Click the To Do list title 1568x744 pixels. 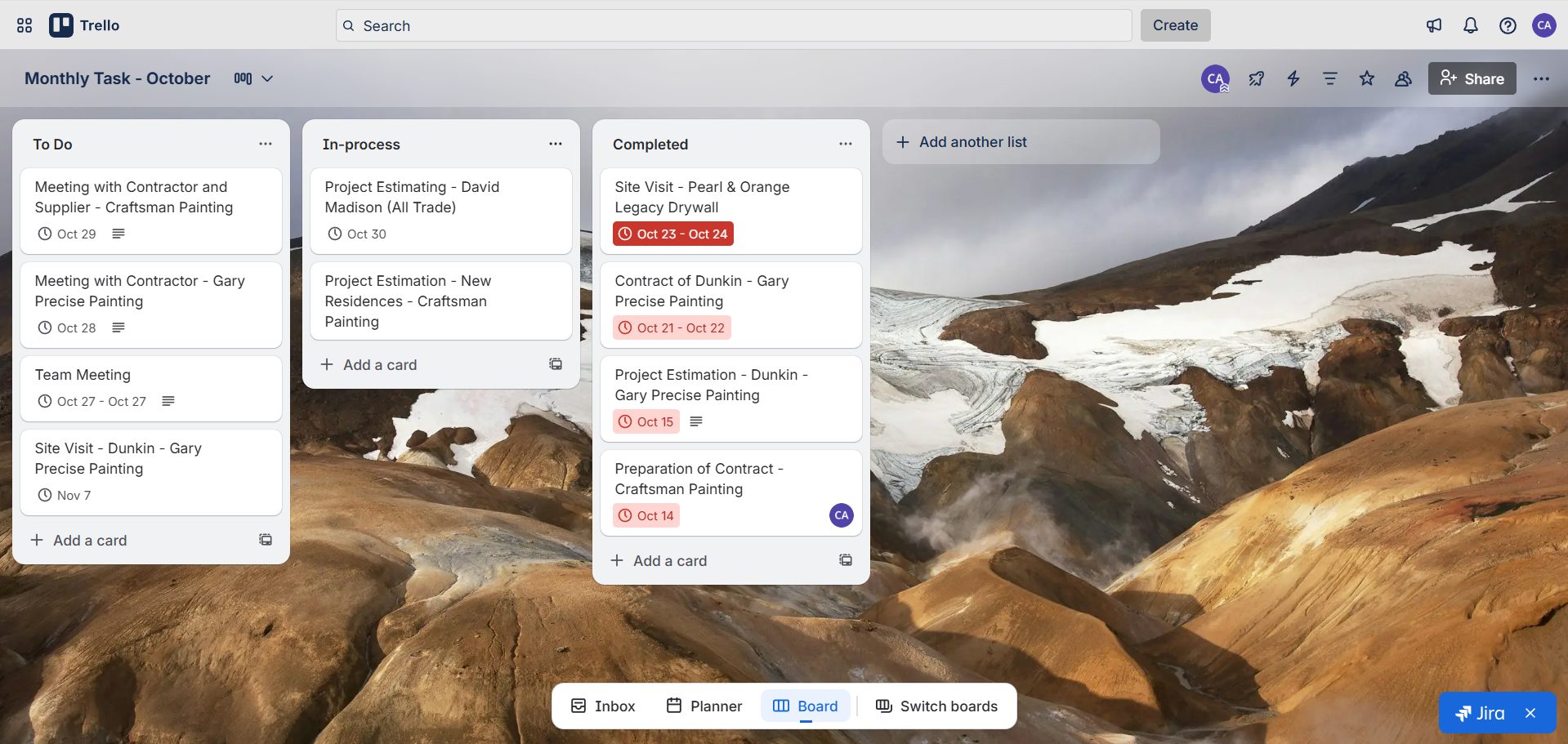53,145
